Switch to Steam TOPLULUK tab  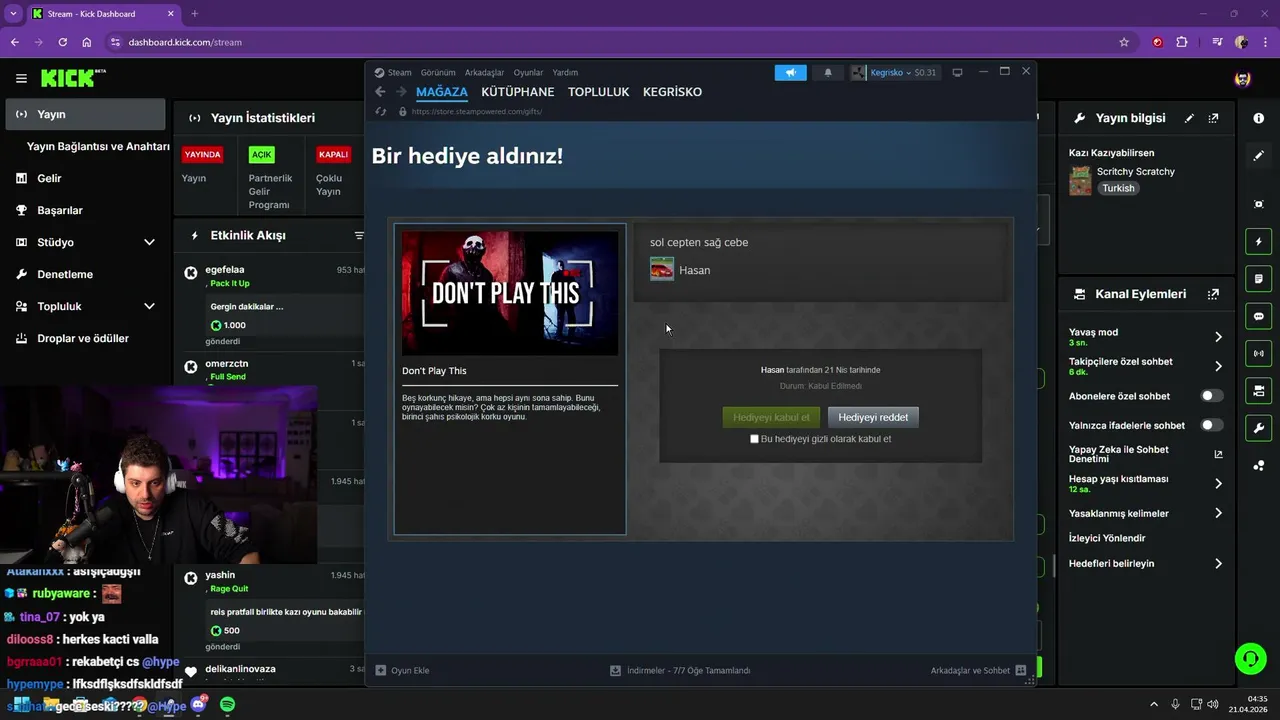(x=598, y=91)
